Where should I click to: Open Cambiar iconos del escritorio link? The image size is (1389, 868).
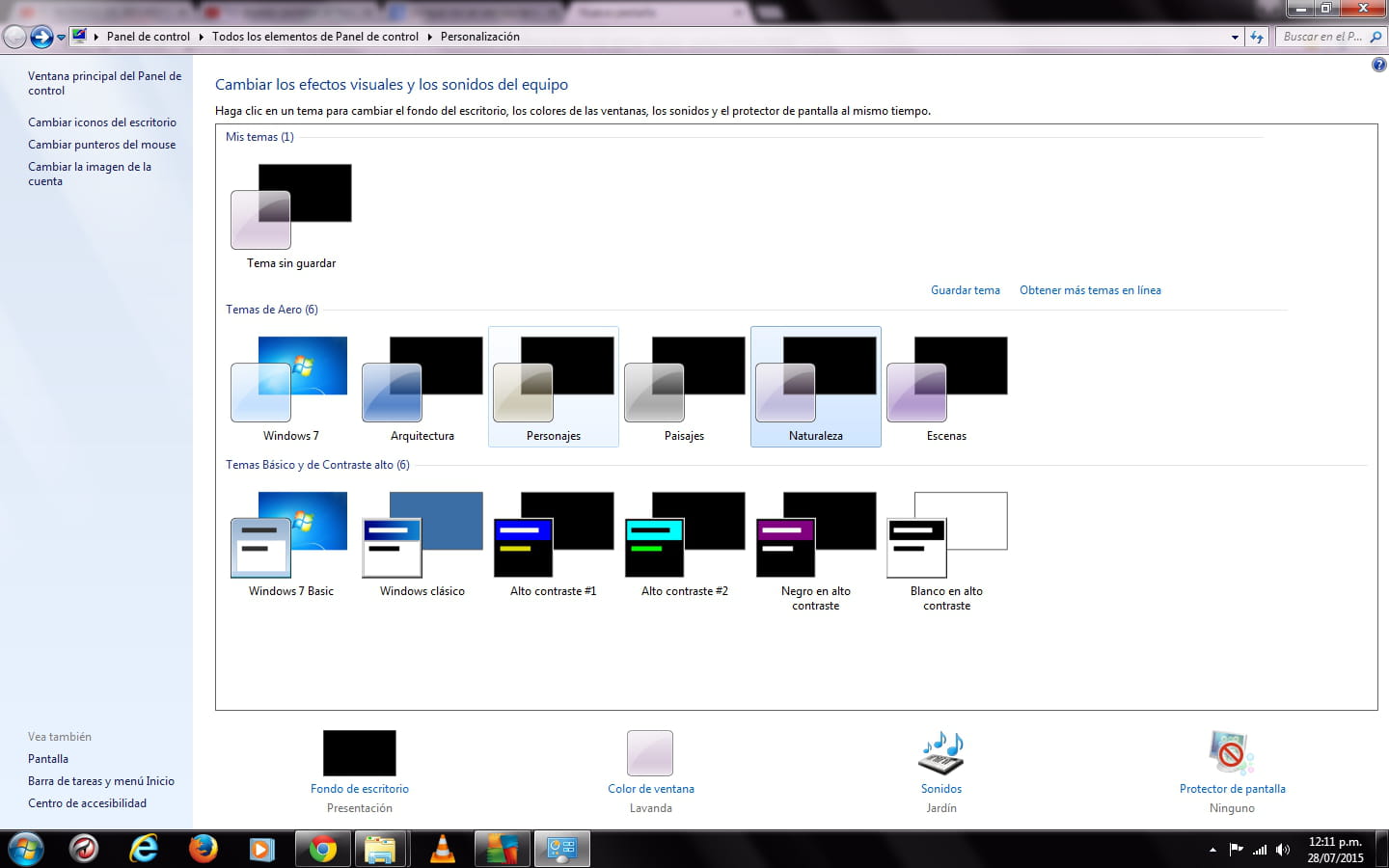click(102, 122)
